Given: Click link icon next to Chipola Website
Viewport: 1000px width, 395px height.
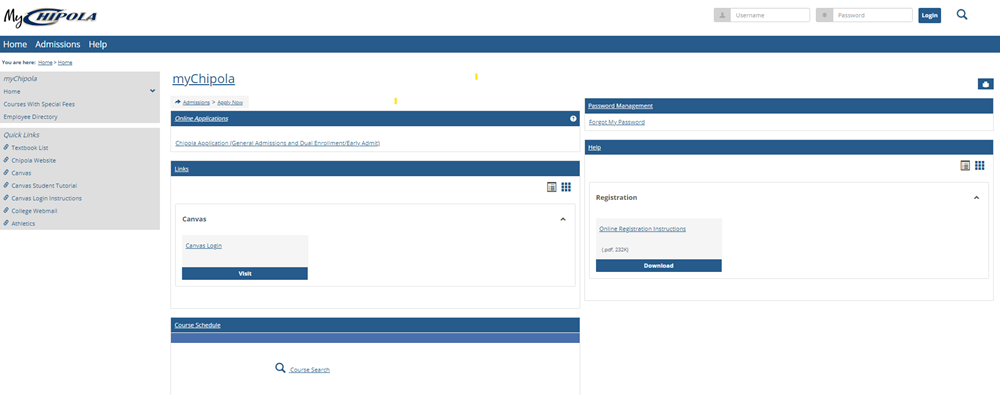Looking at the screenshot, I should (6, 160).
